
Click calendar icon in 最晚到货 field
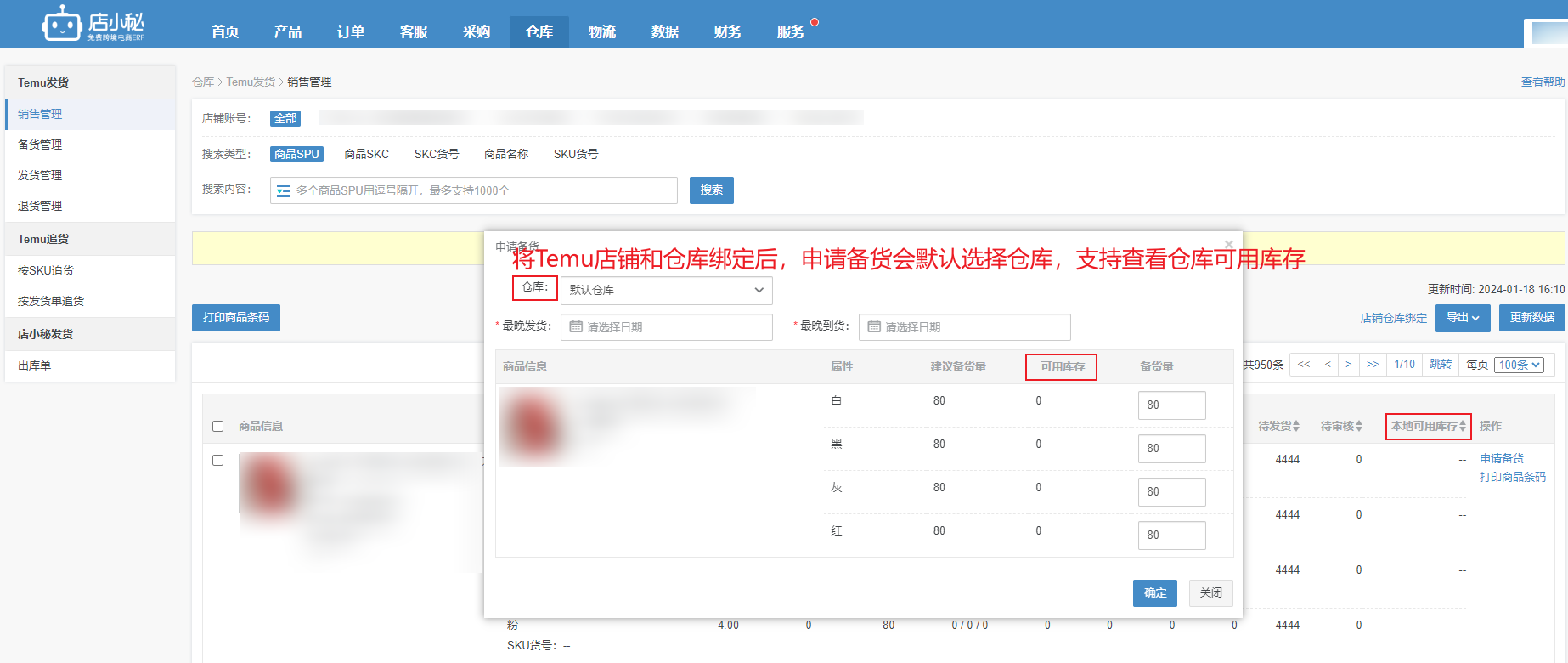874,327
